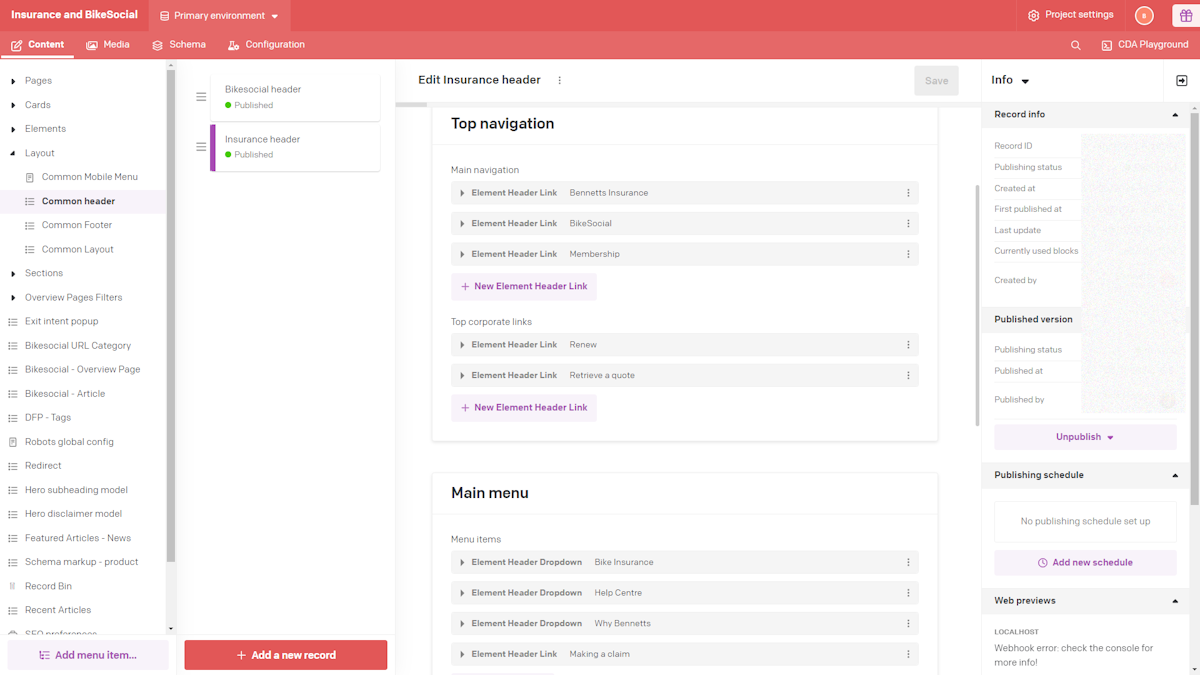Open the Primary environment dropdown
The image size is (1200, 675).
220,16
